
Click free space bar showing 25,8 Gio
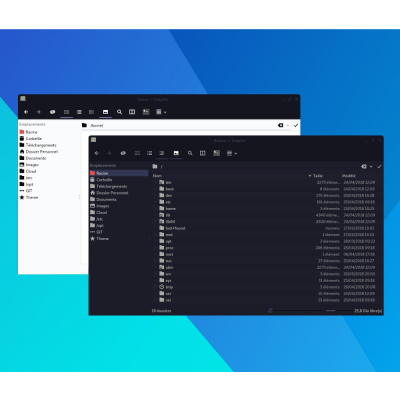[x=368, y=311]
